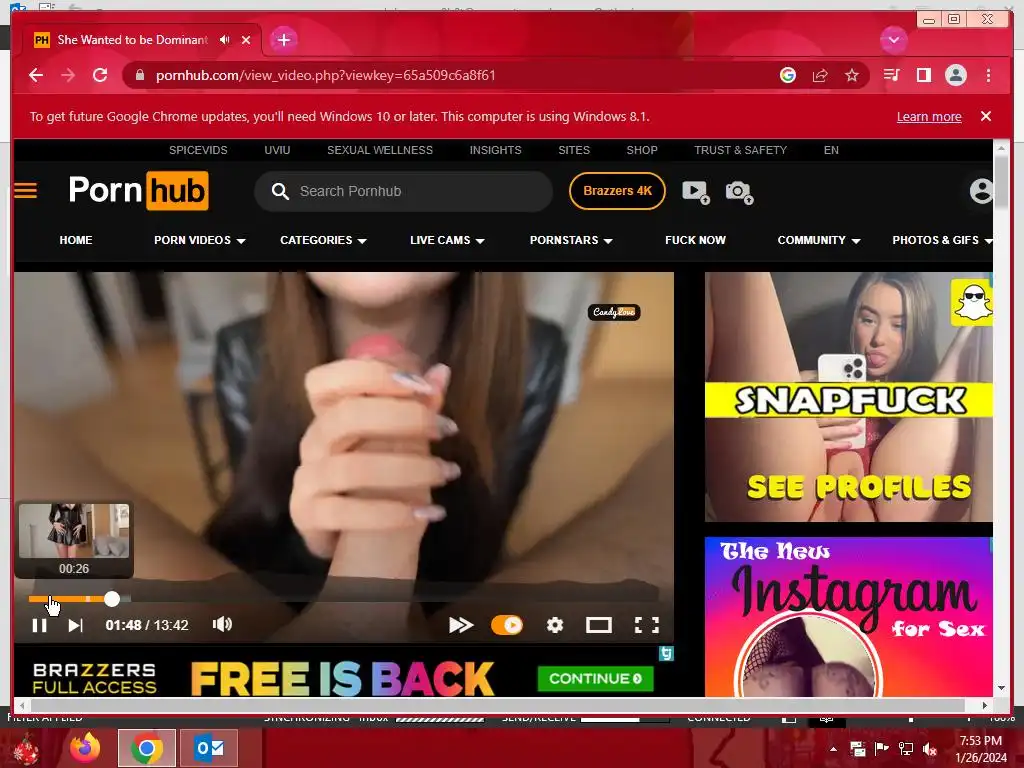Click the page vertical scrollbar thumb
The height and width of the screenshot is (768, 1024).
pos(1001,183)
